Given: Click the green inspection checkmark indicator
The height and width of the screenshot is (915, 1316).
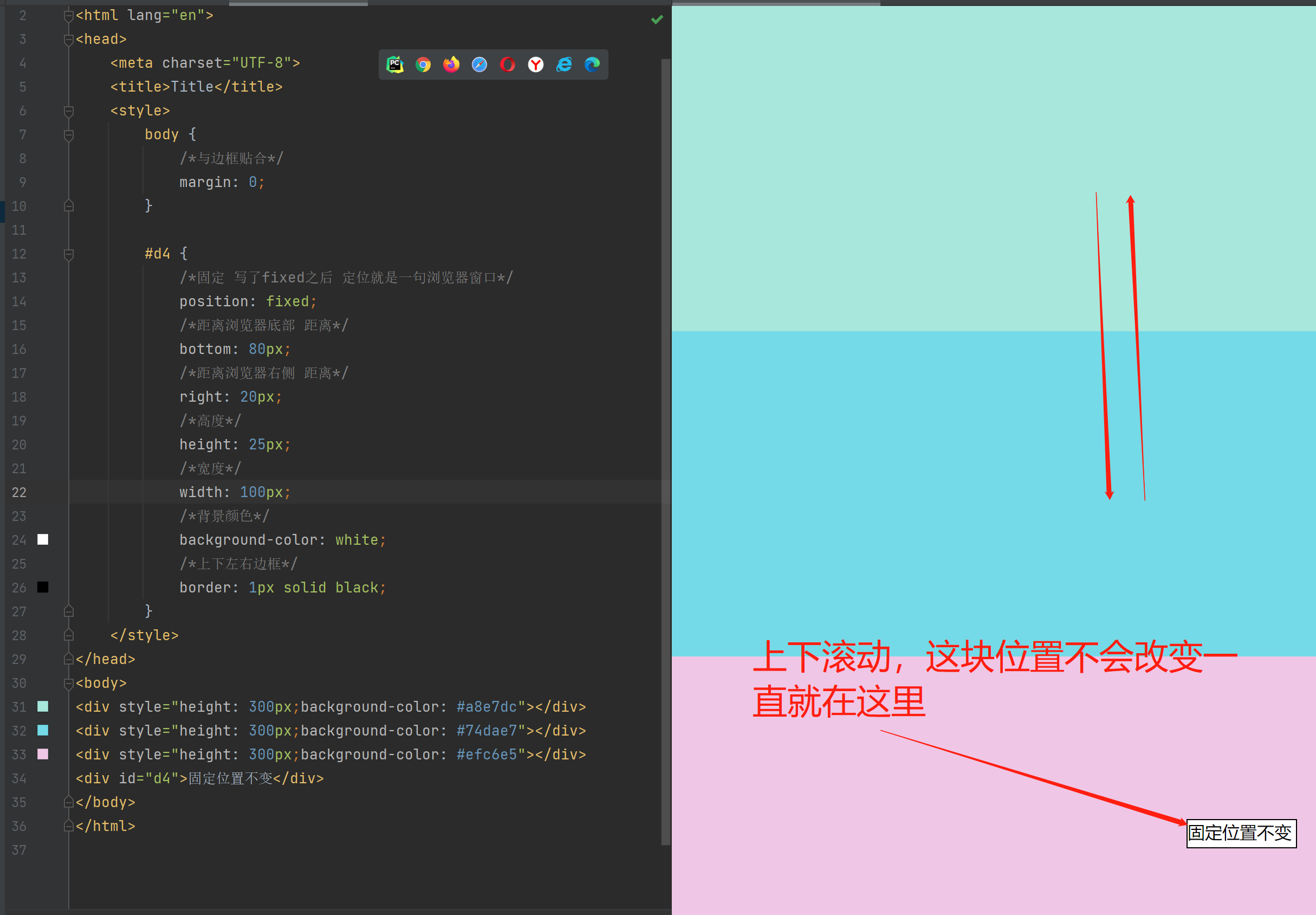Looking at the screenshot, I should 657,20.
